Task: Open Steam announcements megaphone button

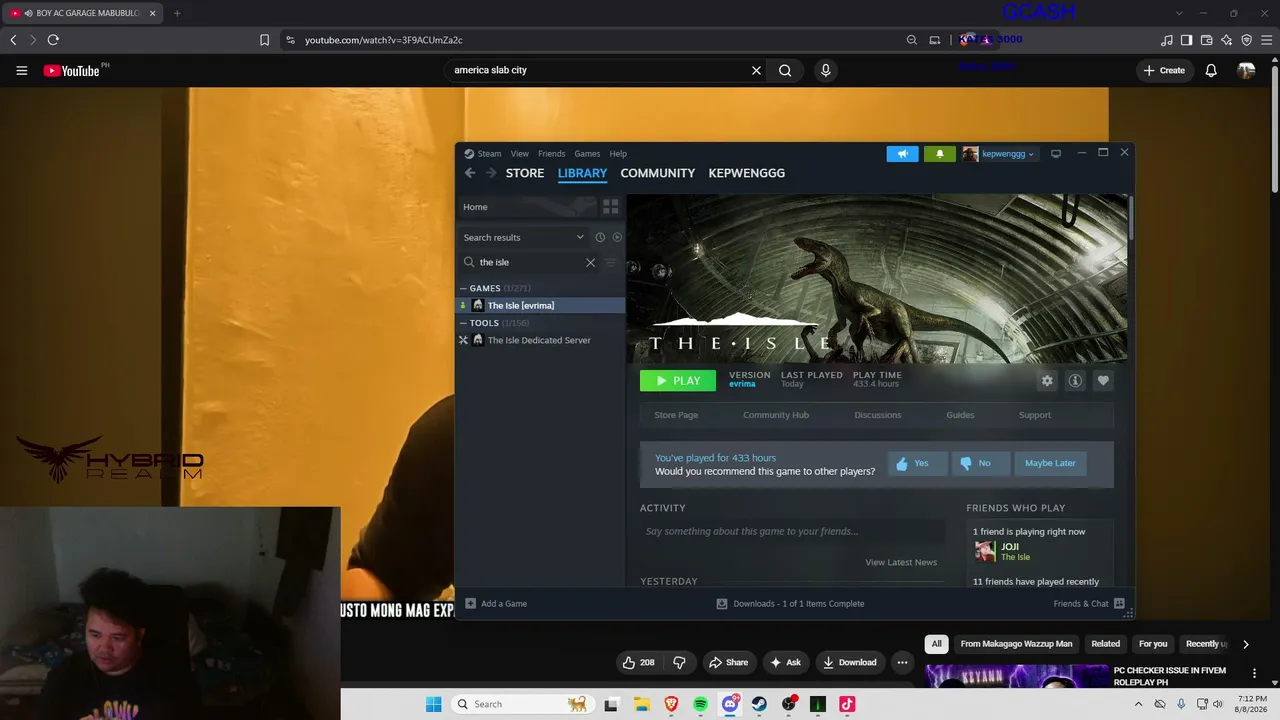Action: [x=902, y=154]
